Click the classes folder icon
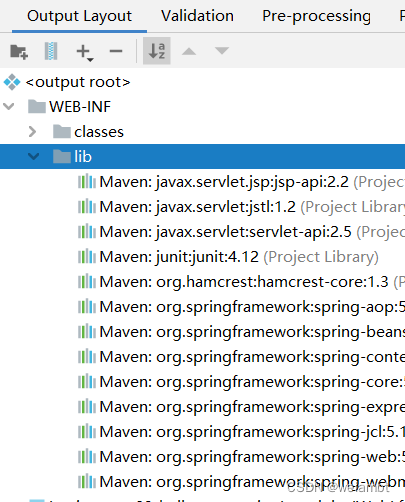The width and height of the screenshot is (405, 502). [x=62, y=131]
